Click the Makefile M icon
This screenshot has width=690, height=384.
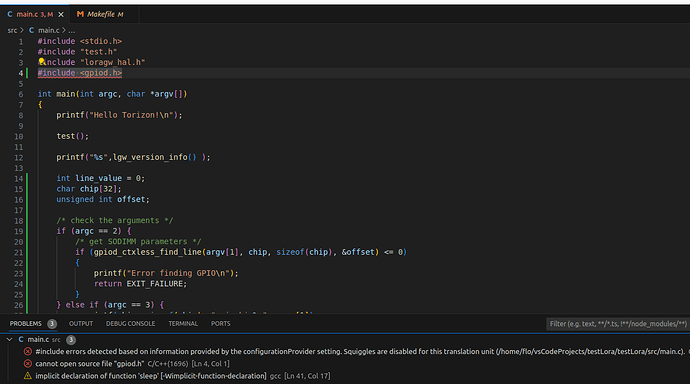click(80, 15)
